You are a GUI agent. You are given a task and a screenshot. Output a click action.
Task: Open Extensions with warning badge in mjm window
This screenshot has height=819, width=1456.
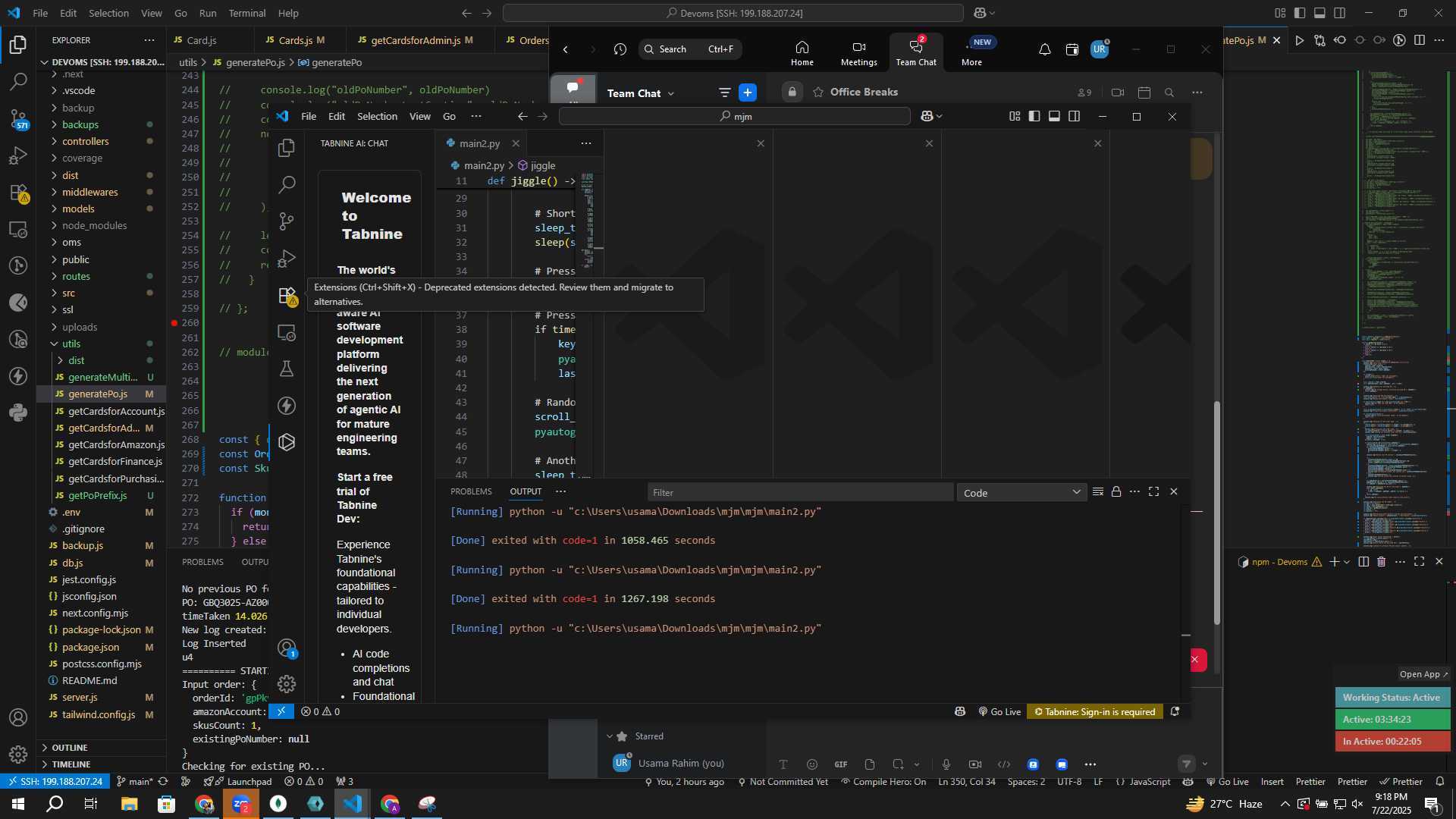point(287,296)
